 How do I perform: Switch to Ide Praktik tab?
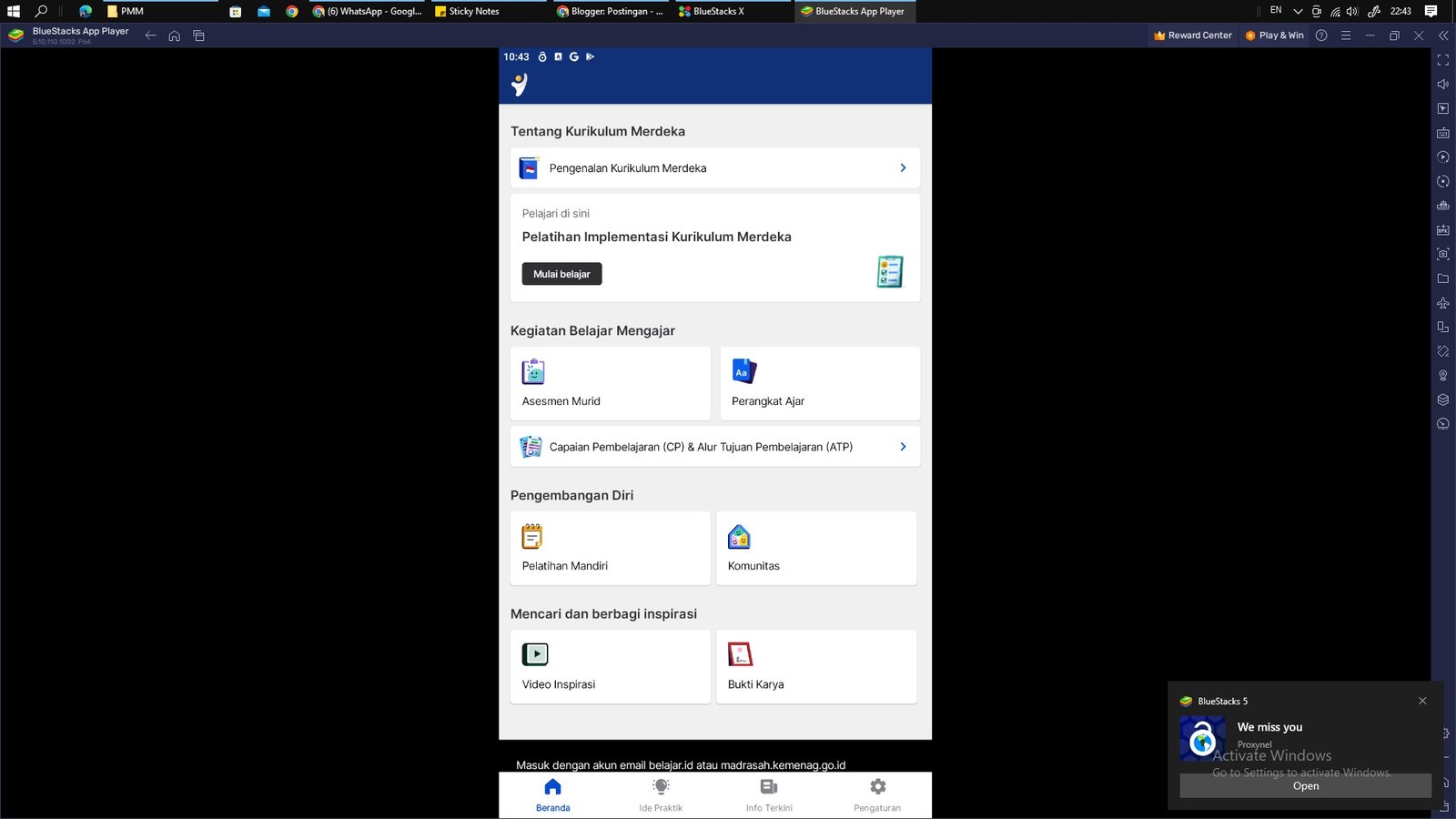tap(661, 794)
